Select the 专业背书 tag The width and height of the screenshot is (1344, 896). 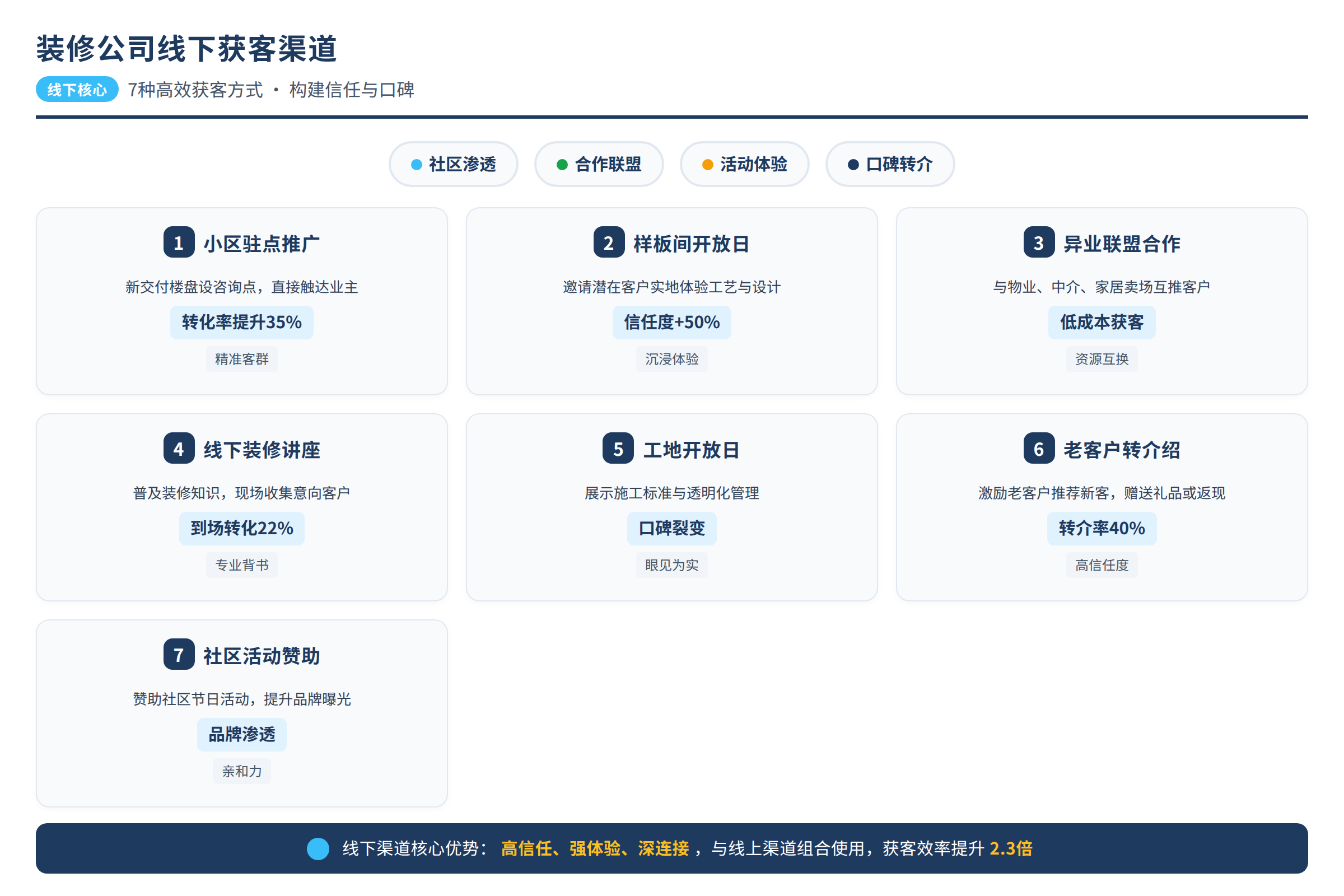click(x=242, y=565)
